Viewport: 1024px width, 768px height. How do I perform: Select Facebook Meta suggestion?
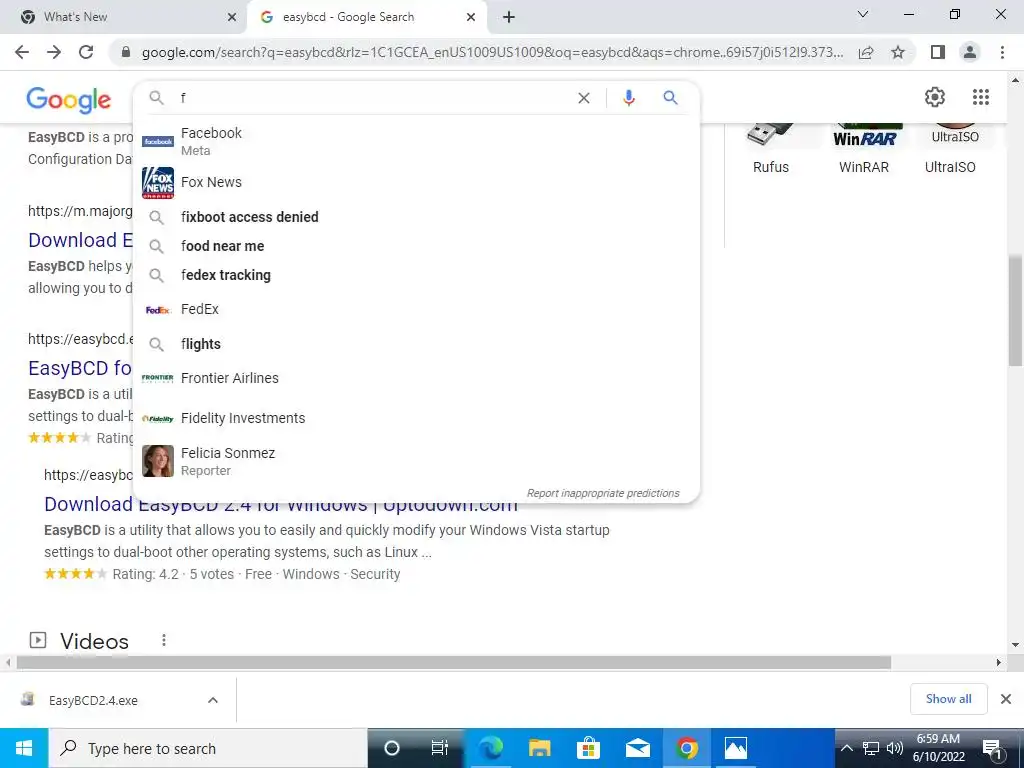pos(416,141)
